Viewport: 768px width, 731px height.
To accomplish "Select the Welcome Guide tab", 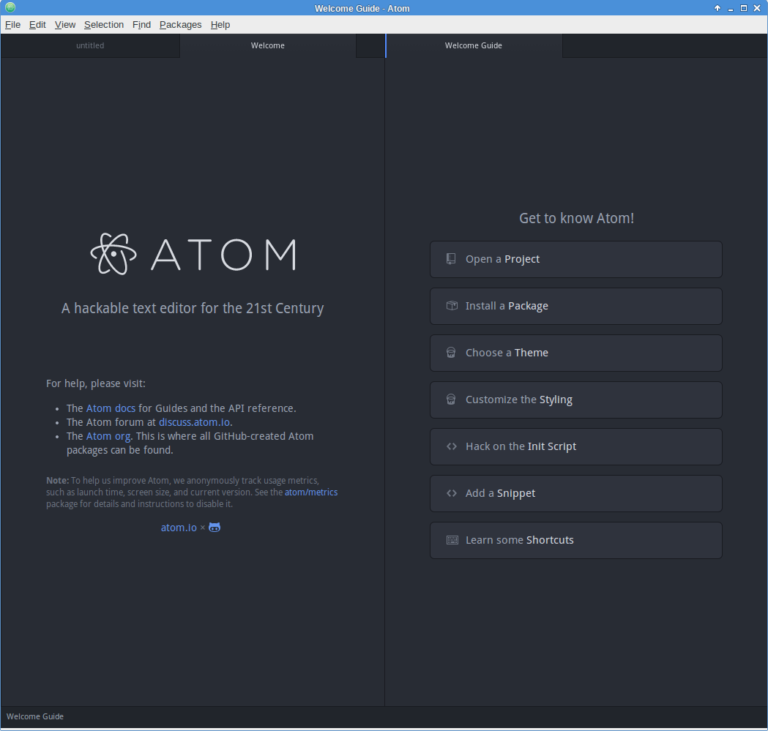I will (x=474, y=46).
